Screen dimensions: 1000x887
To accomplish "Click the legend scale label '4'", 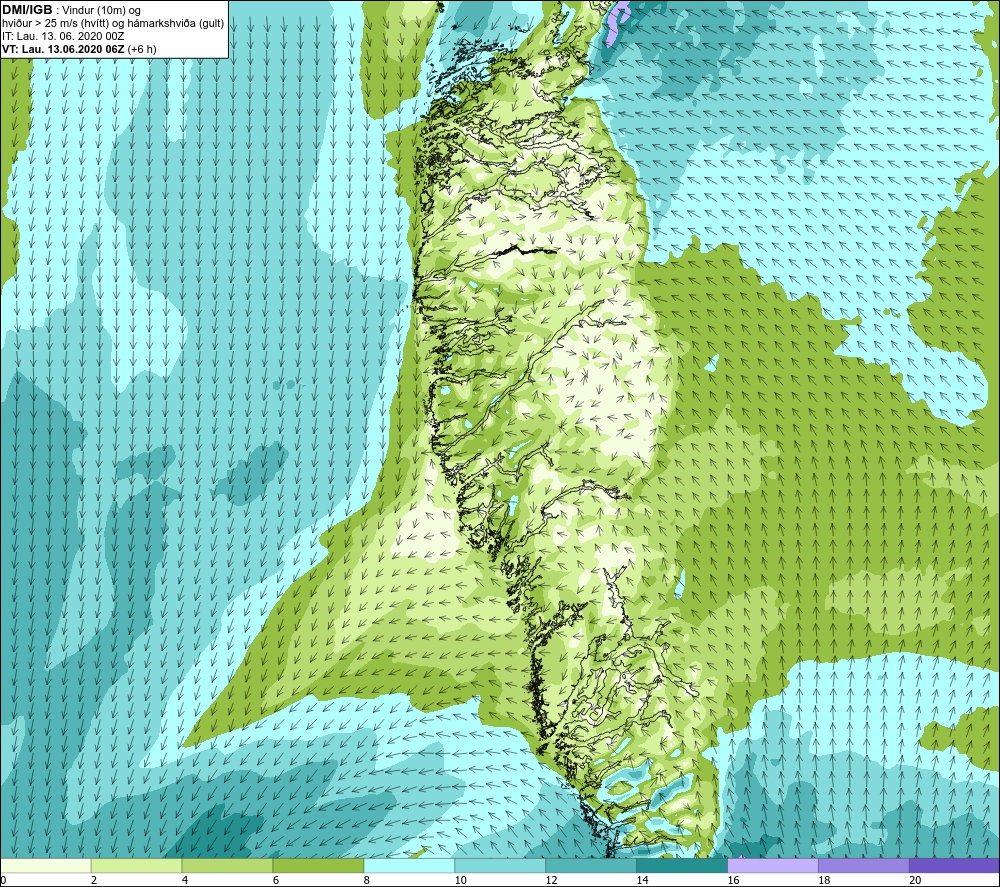I will coord(185,880).
